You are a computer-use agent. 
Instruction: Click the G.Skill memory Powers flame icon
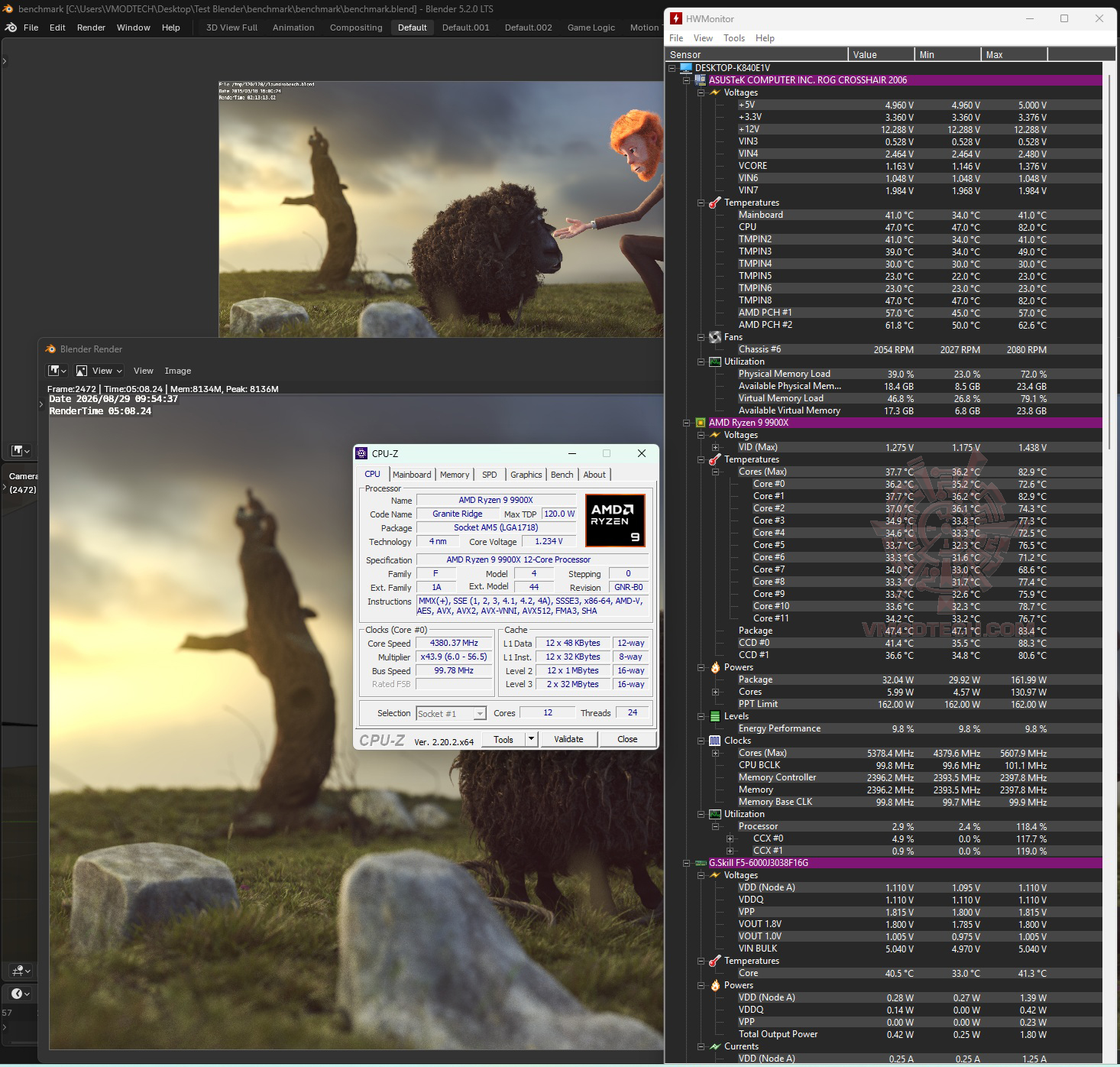pyautogui.click(x=715, y=985)
